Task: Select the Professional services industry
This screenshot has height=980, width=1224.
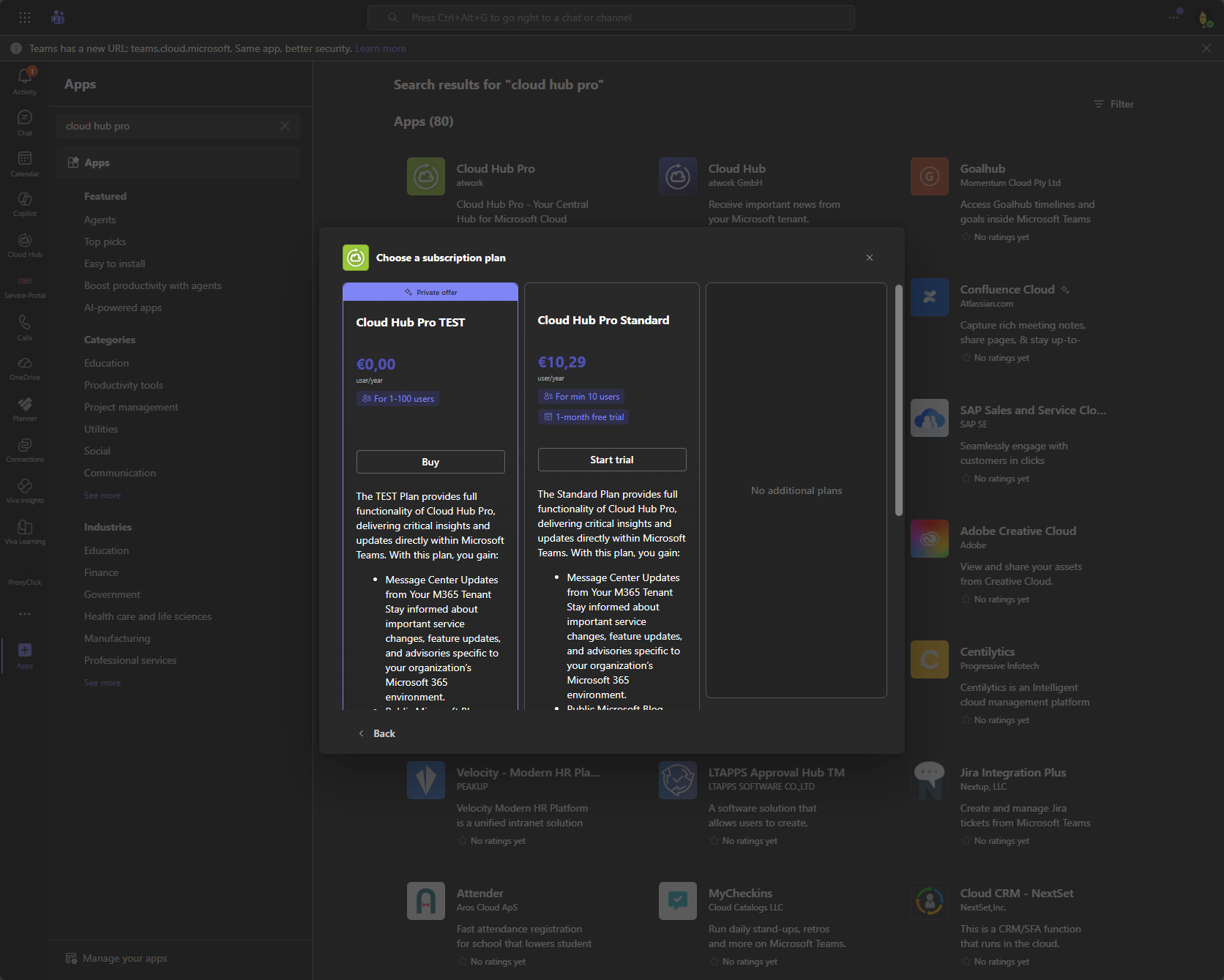Action: point(130,660)
